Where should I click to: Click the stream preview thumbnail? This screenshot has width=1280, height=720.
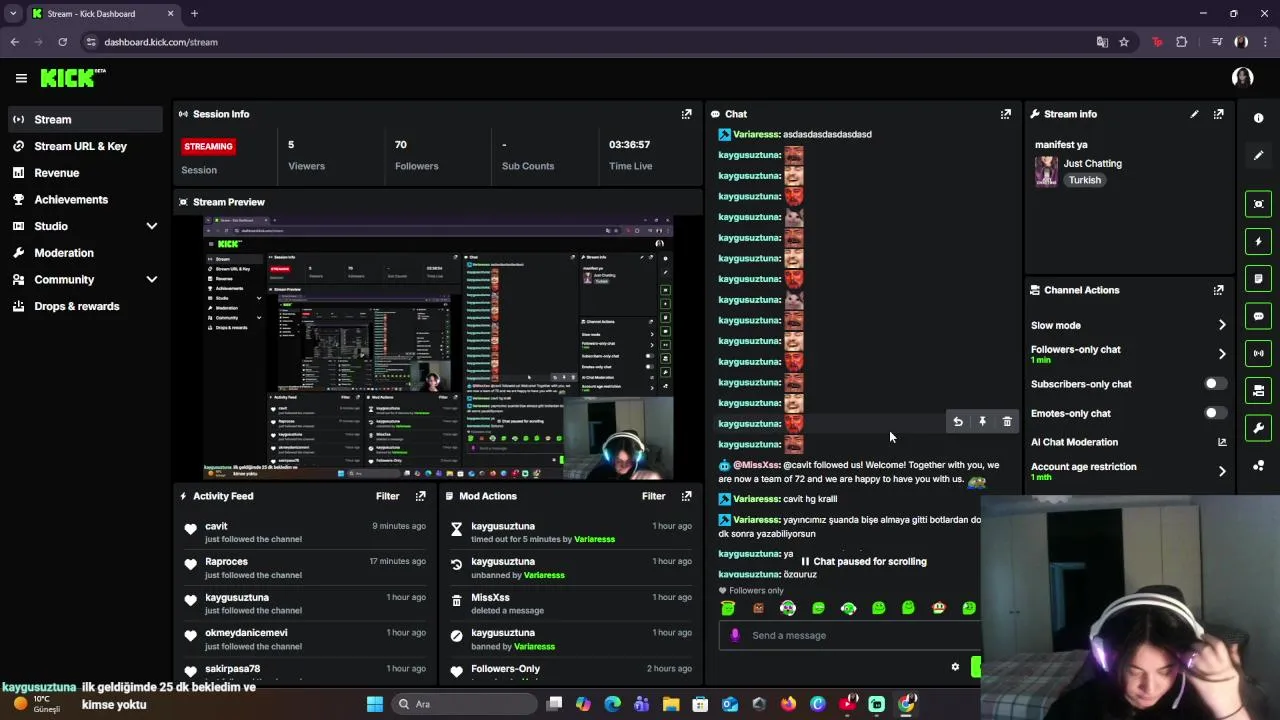point(438,347)
